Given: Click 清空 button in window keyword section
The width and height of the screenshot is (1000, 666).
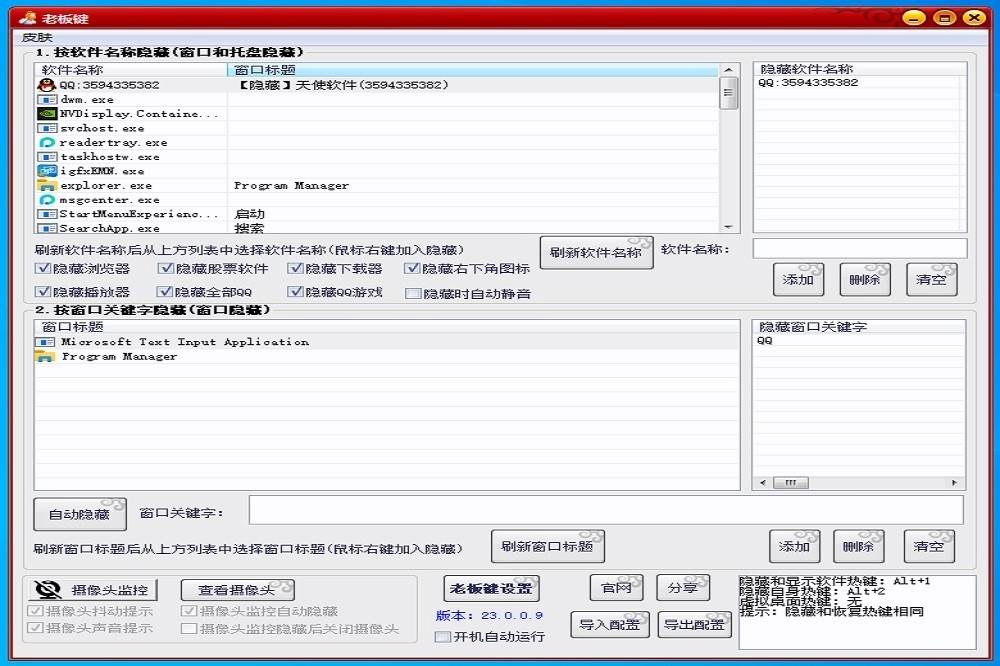Looking at the screenshot, I should click(929, 547).
